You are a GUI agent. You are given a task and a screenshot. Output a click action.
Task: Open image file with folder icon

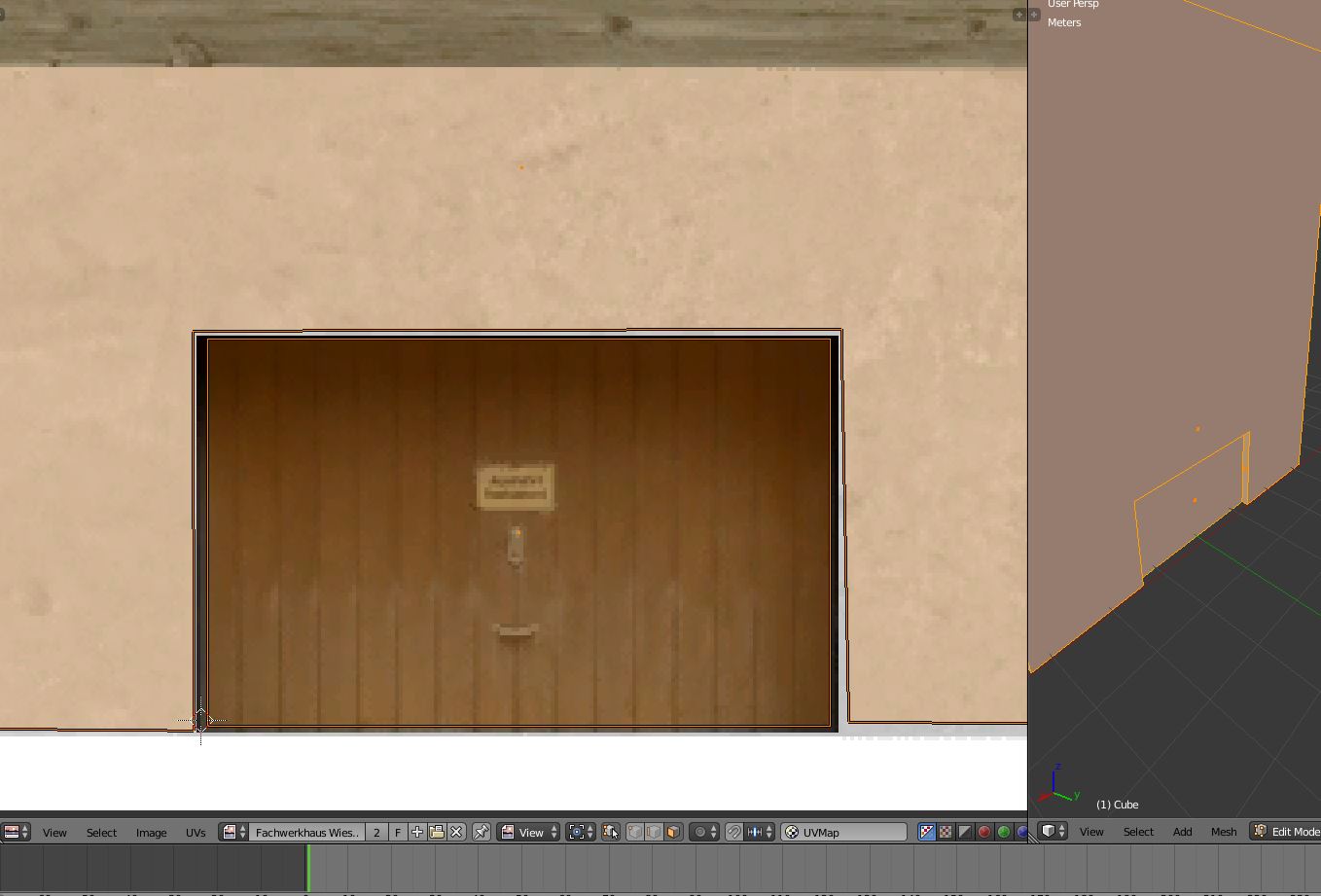tap(437, 832)
